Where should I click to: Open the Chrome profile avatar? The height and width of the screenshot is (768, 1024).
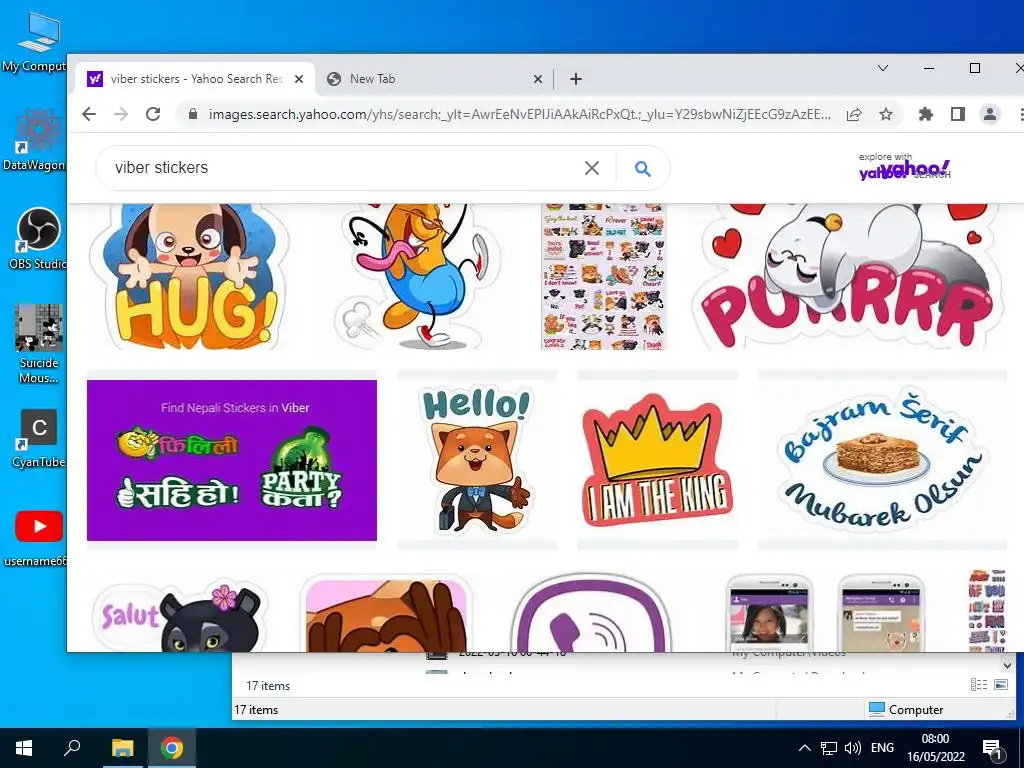pos(990,114)
